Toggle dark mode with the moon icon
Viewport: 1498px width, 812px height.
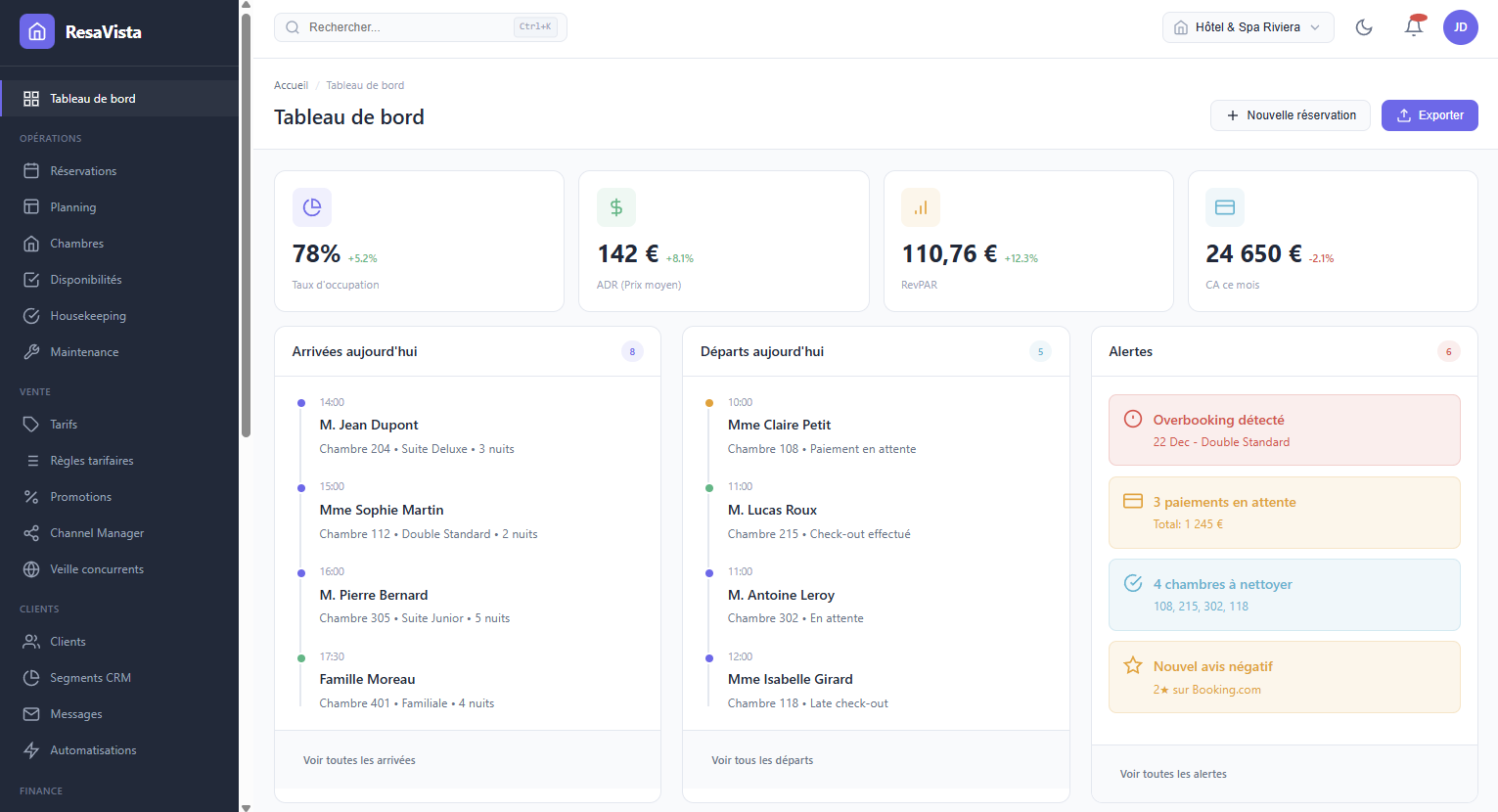[x=1364, y=27]
